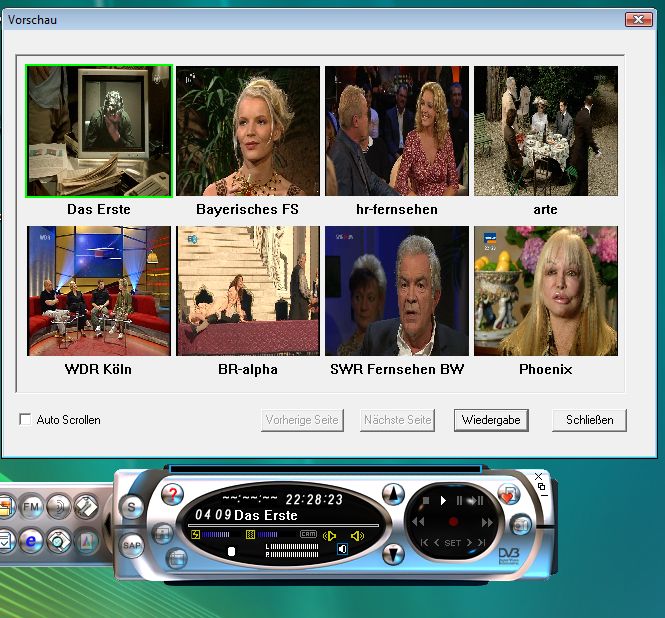Pause playback on the player
Screen dimensions: 665x618
pyautogui.click(x=459, y=501)
